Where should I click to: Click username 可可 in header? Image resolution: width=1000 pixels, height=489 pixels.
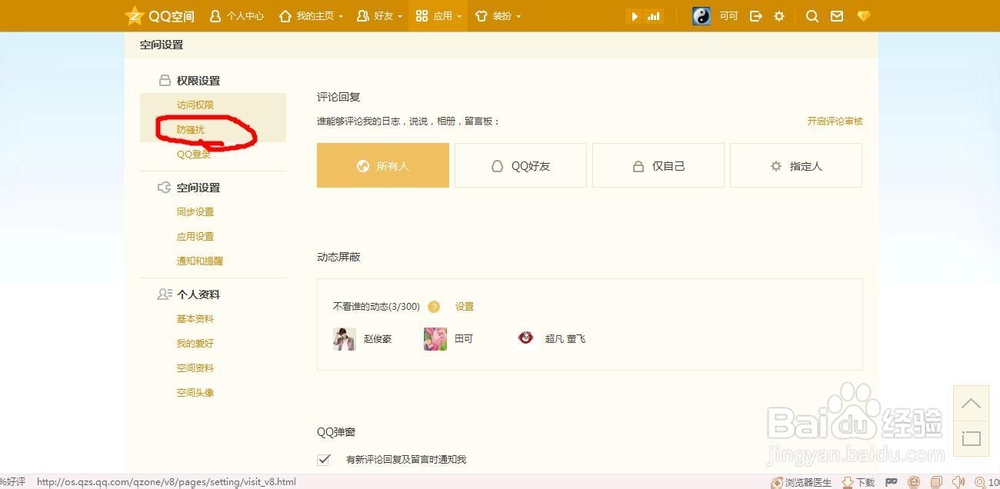[728, 17]
